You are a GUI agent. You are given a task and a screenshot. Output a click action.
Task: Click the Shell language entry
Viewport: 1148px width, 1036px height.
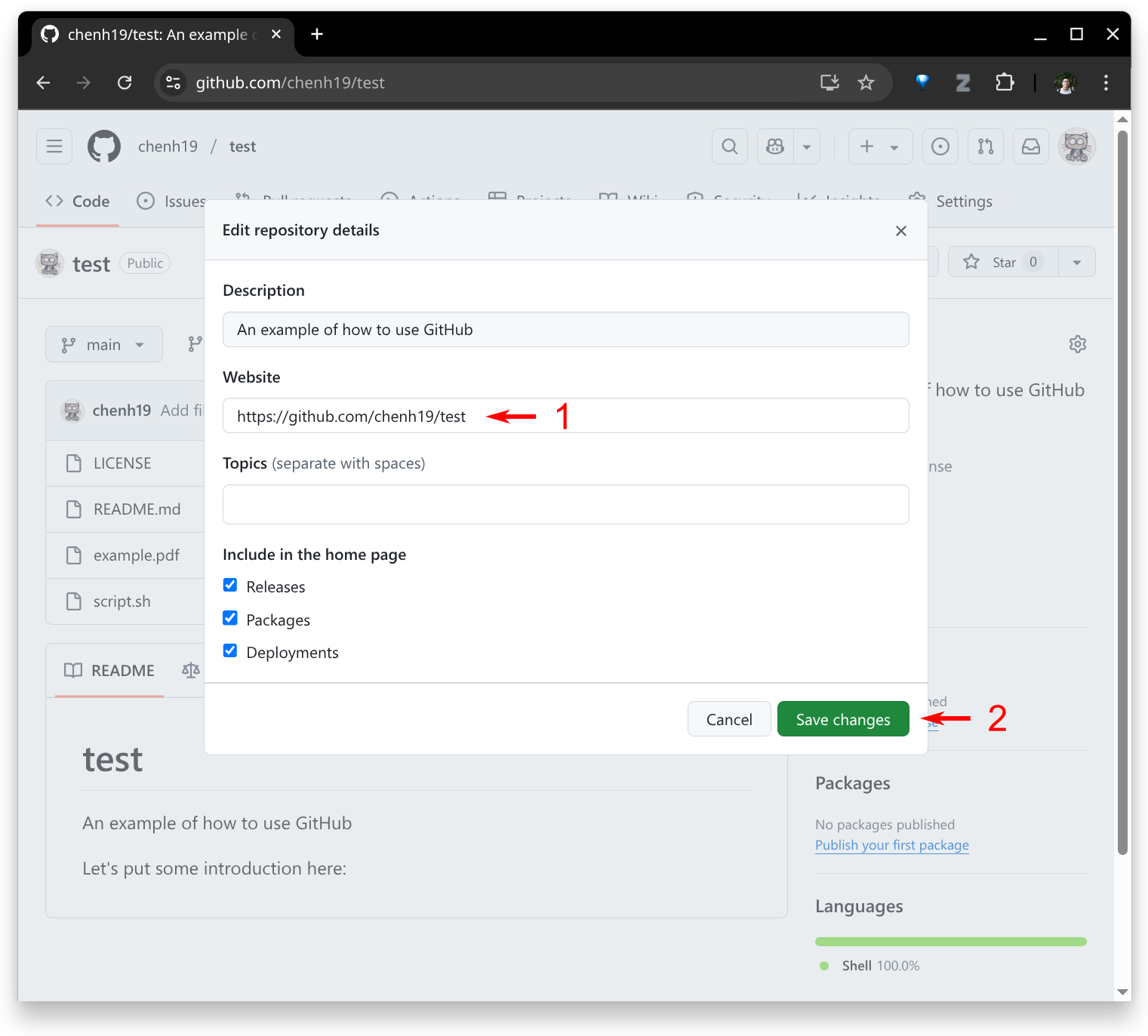869,966
